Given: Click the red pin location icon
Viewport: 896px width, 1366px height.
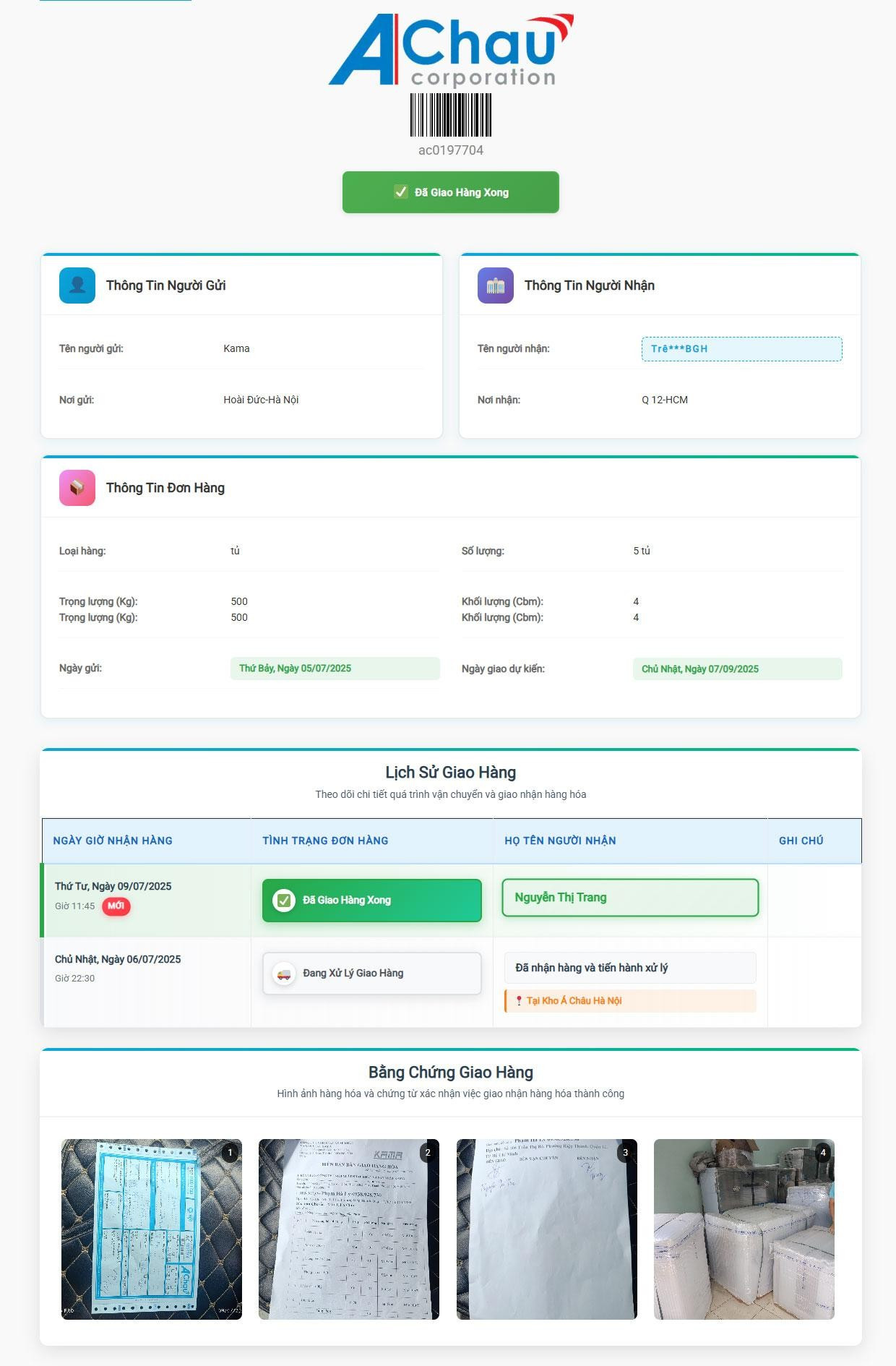Looking at the screenshot, I should 519,1001.
